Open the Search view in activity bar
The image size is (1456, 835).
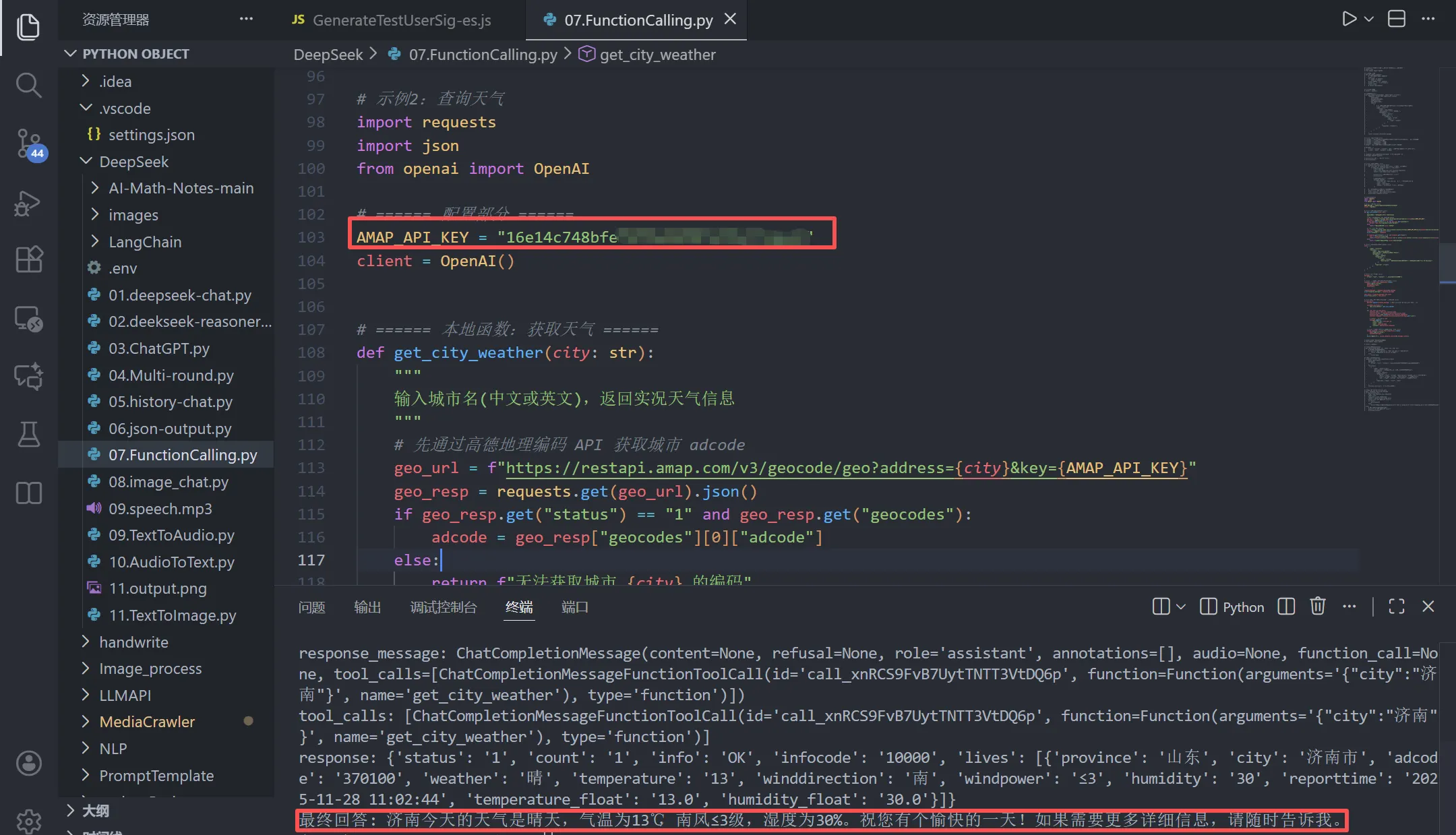coord(28,85)
